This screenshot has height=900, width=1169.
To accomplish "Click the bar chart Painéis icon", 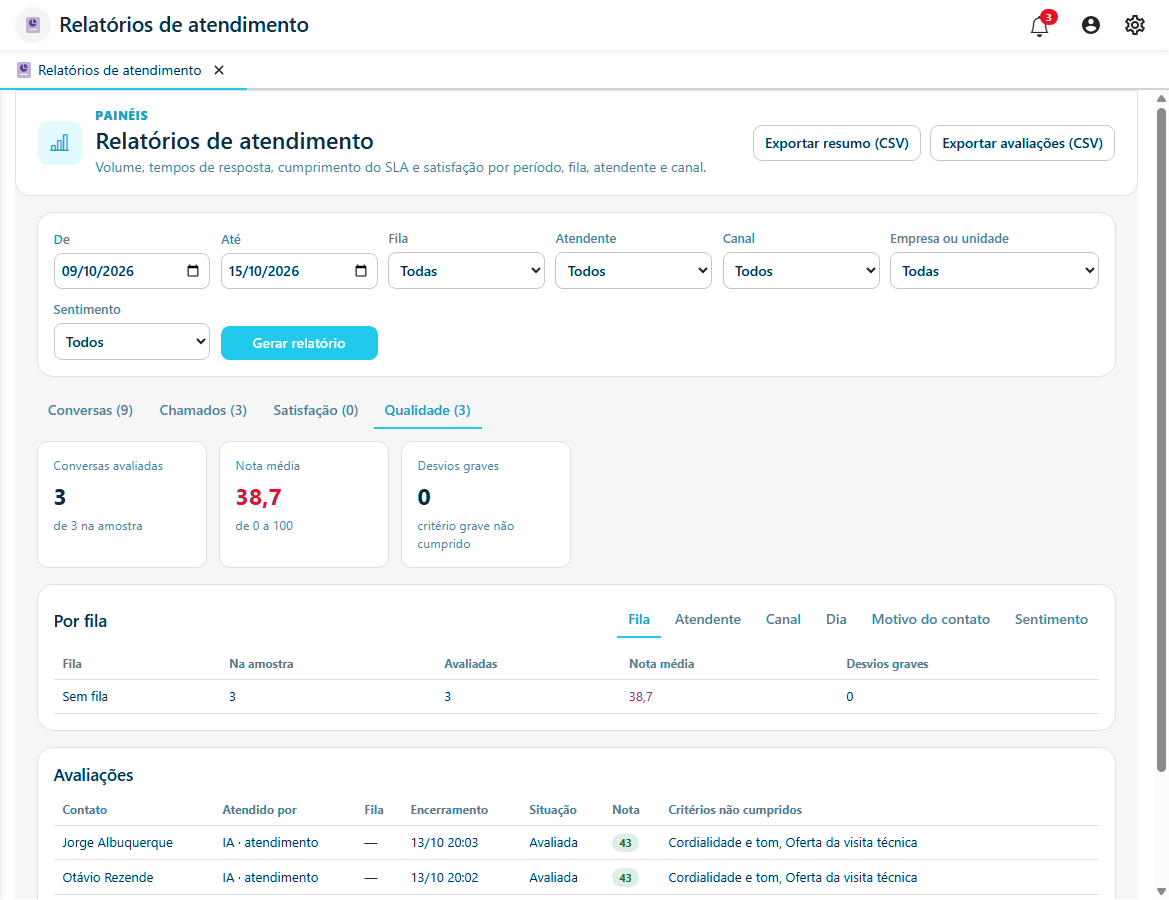I will pos(60,142).
